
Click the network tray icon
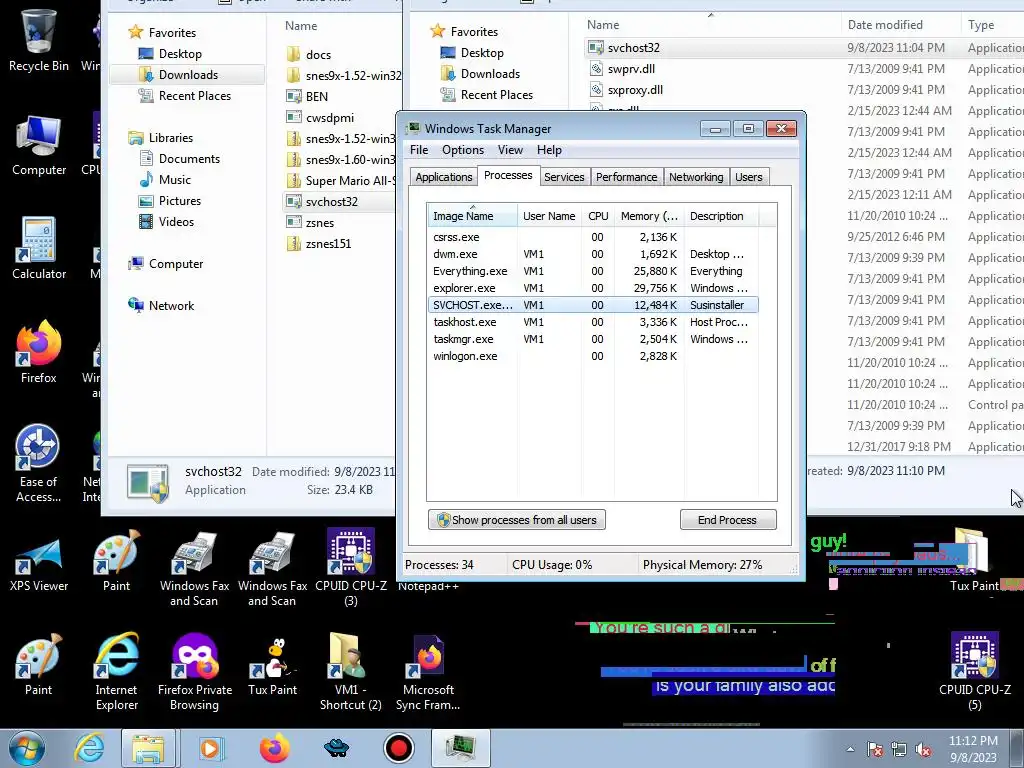(x=899, y=750)
